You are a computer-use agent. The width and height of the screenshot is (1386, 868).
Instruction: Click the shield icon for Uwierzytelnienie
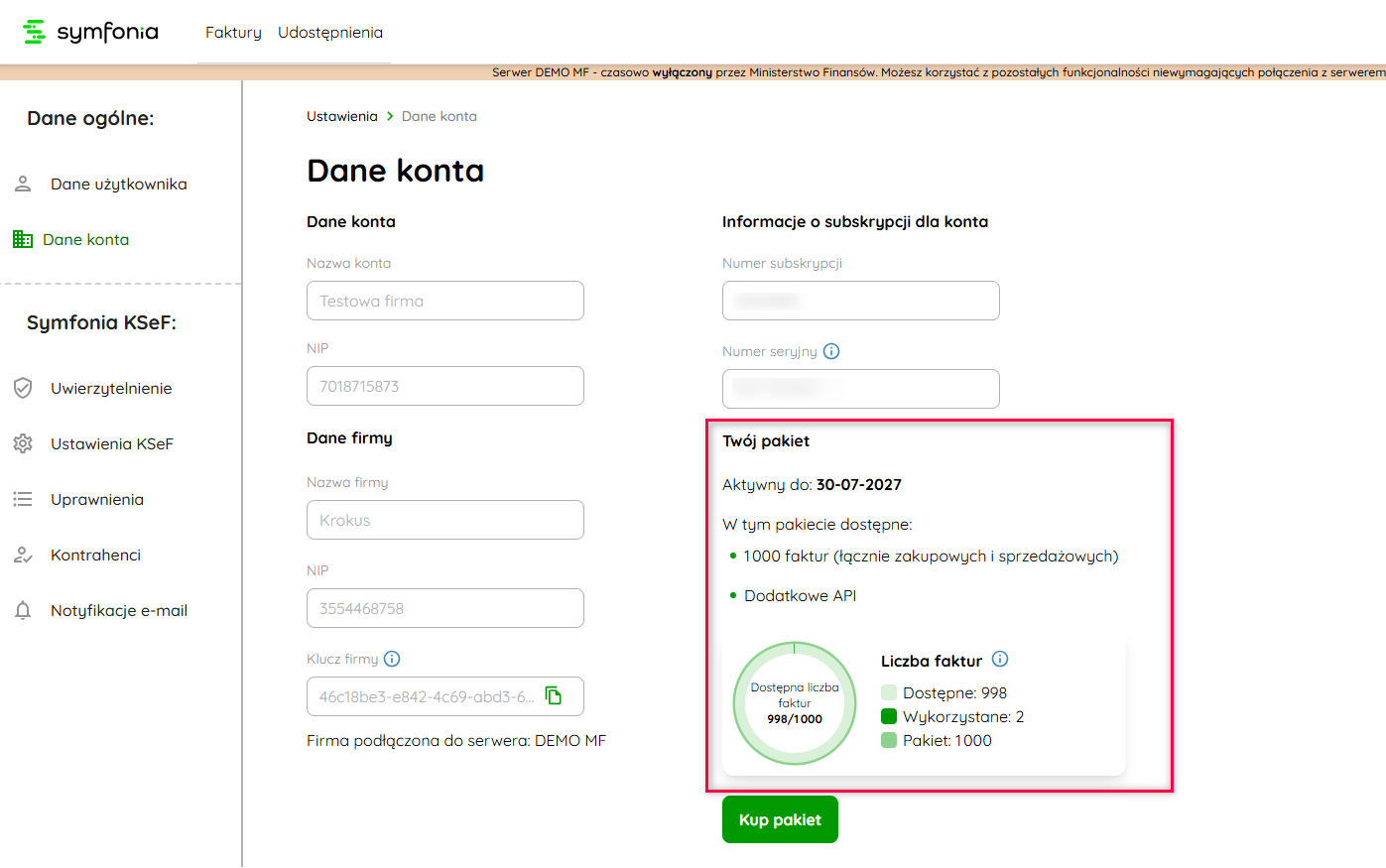tap(23, 388)
